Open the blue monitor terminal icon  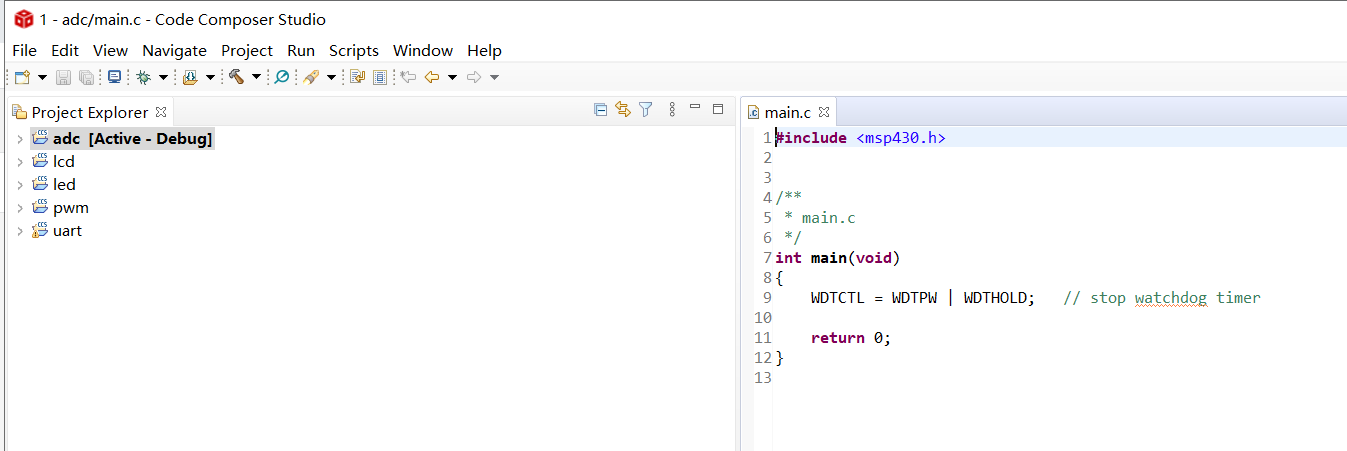click(x=114, y=77)
